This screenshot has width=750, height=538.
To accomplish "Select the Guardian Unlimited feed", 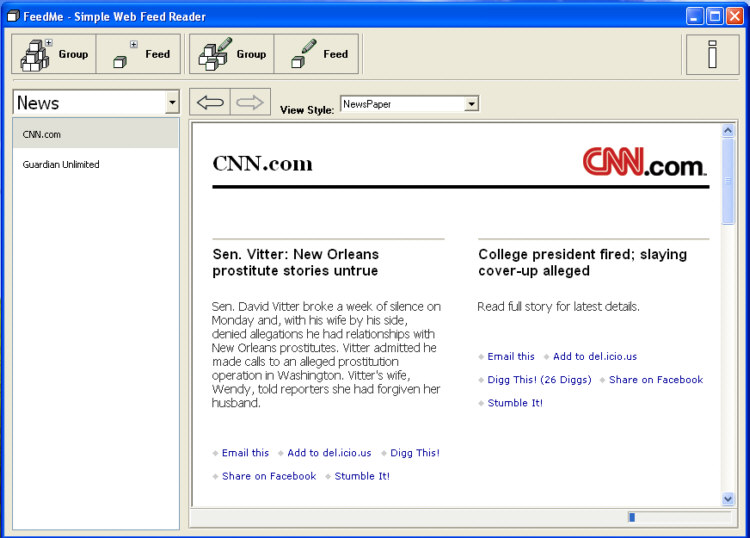I will tap(61, 164).
